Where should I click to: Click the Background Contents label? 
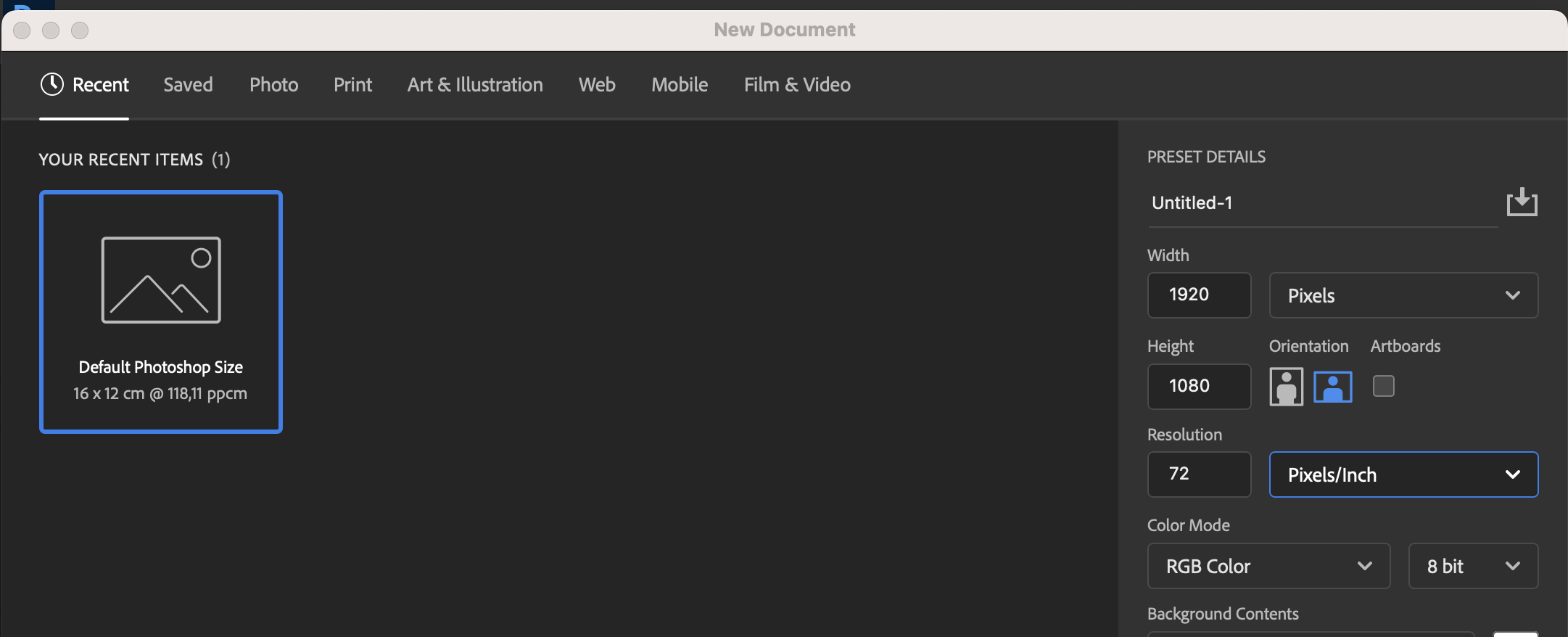[x=1223, y=614]
